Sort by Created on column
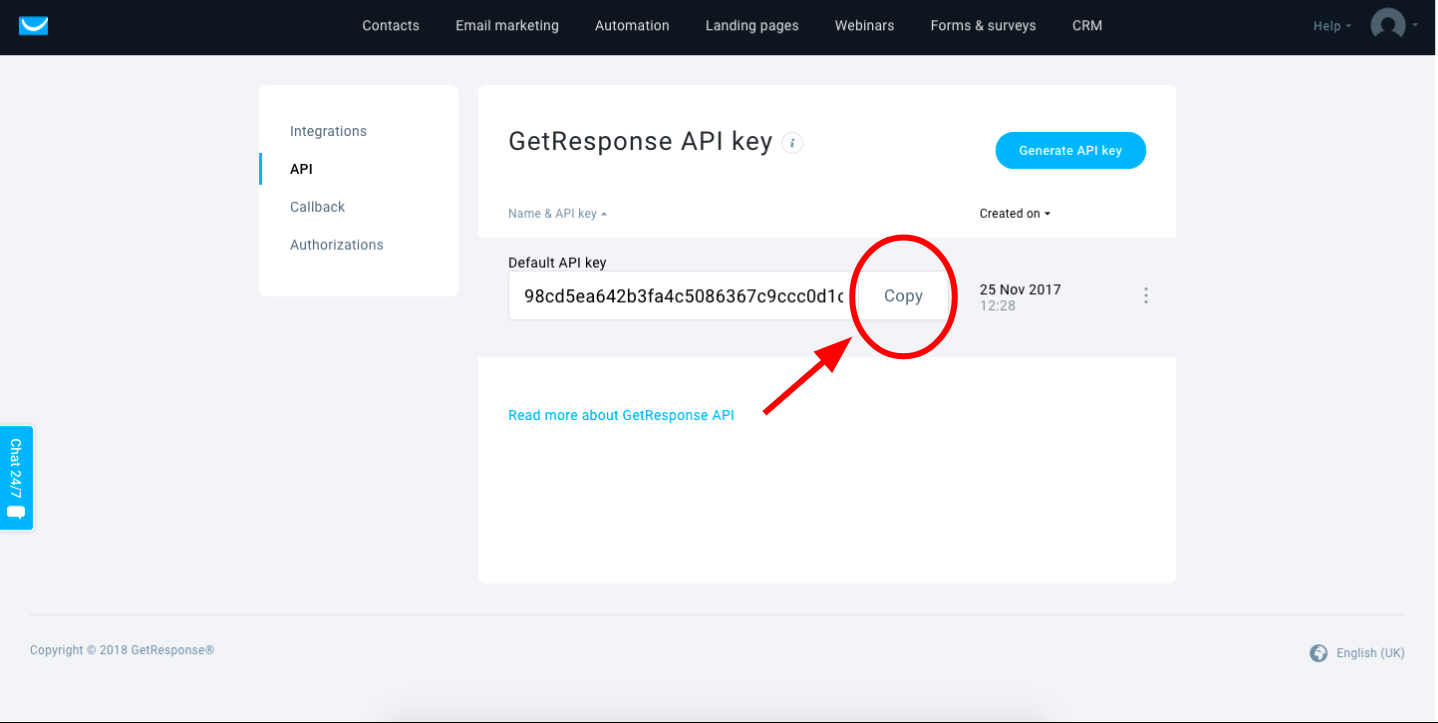Viewport: 1438px width, 723px height. tap(1015, 213)
